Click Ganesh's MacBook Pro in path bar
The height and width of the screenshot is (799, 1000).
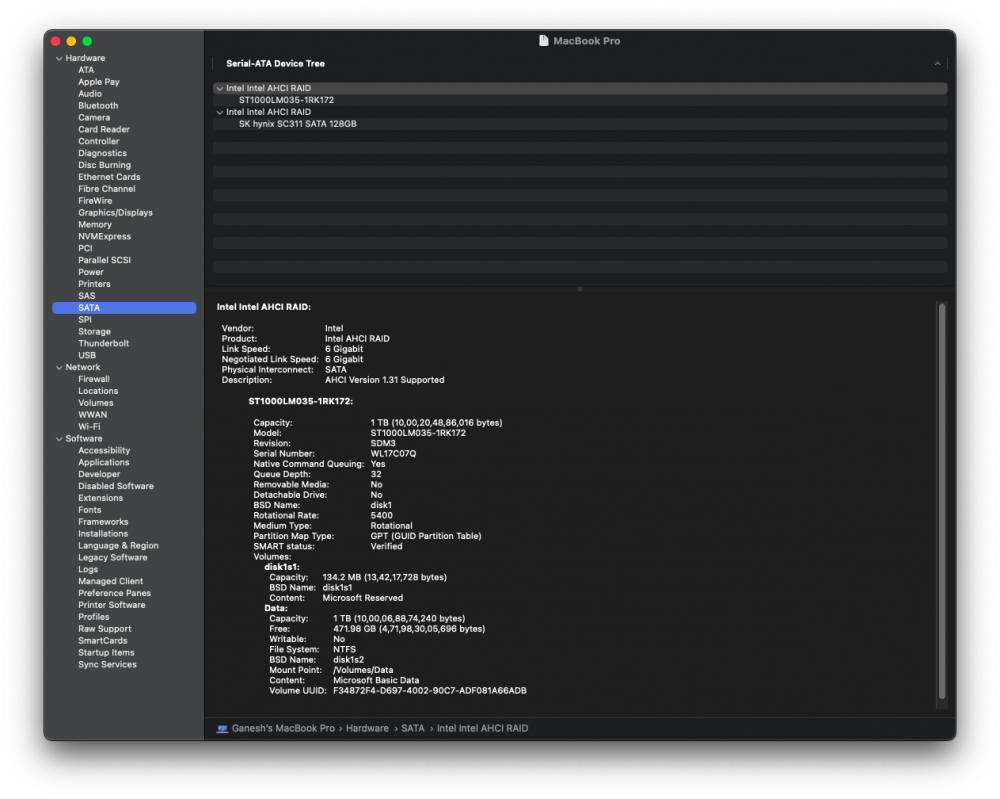point(283,728)
